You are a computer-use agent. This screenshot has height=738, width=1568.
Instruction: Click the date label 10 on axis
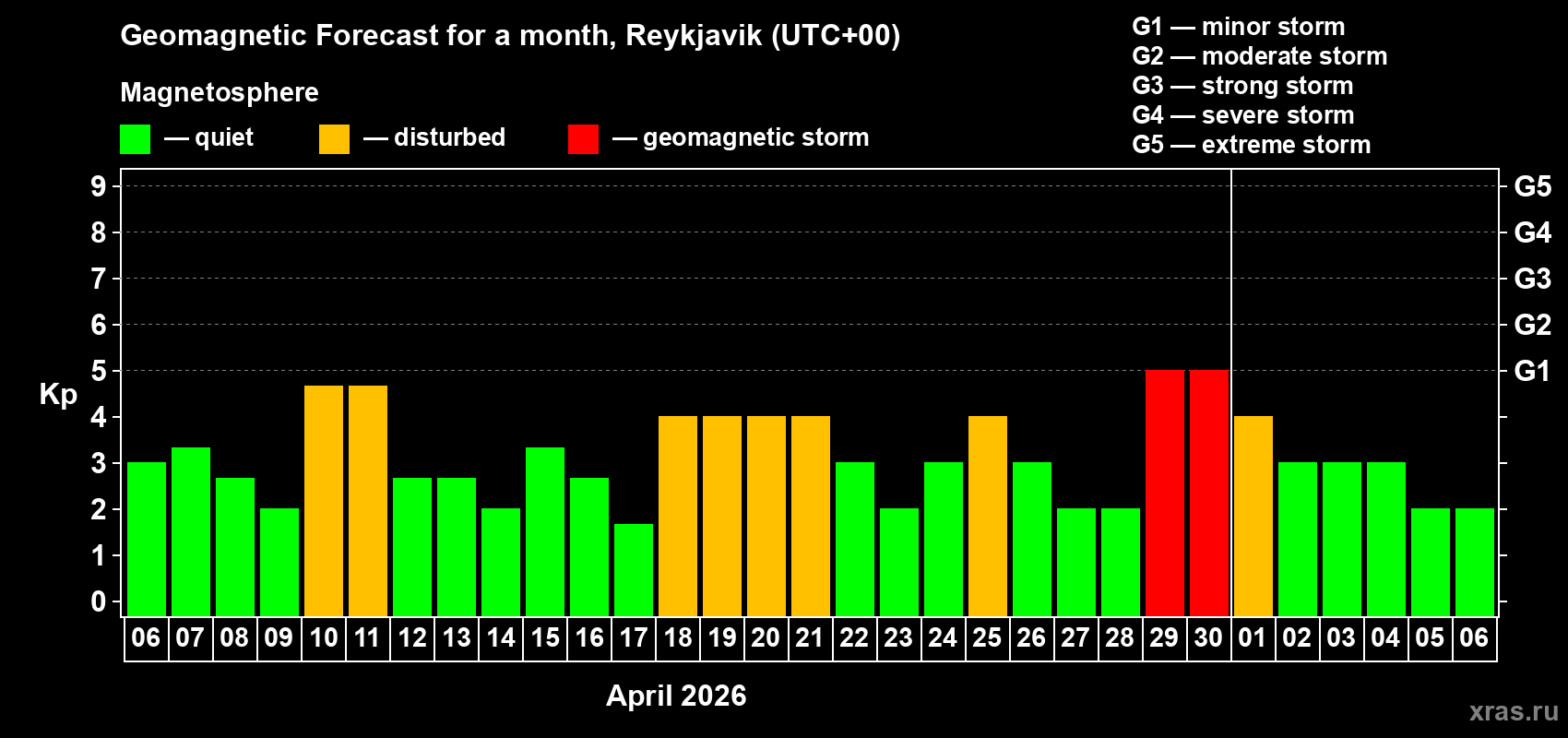[324, 637]
